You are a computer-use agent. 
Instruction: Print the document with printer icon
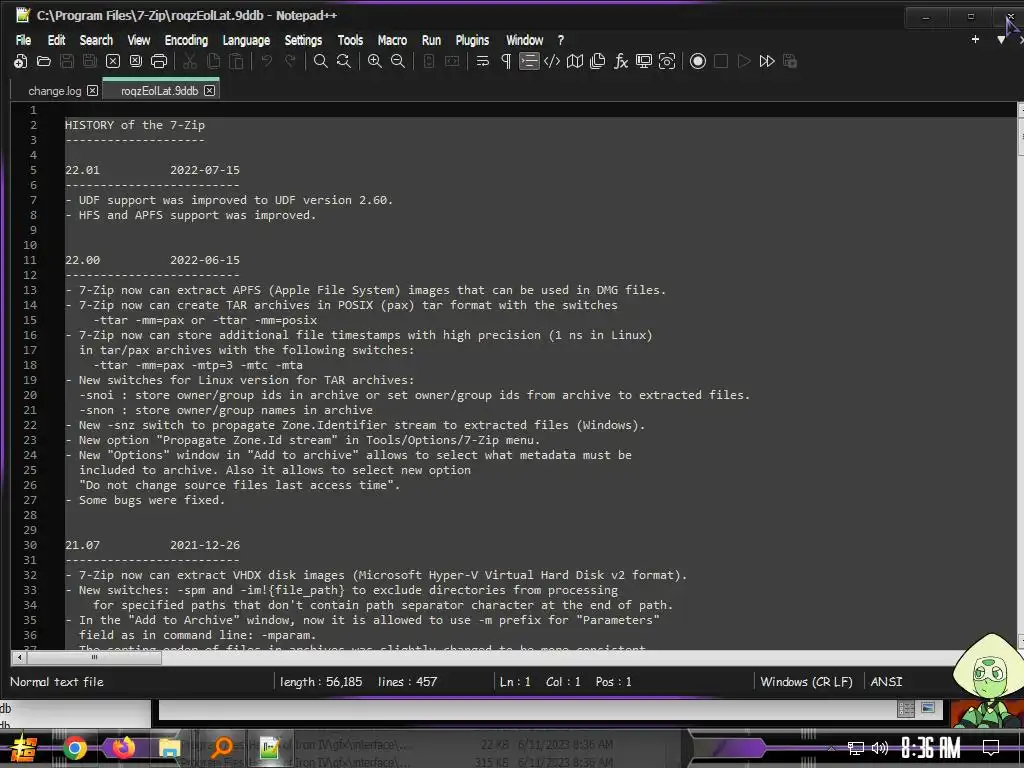159,61
